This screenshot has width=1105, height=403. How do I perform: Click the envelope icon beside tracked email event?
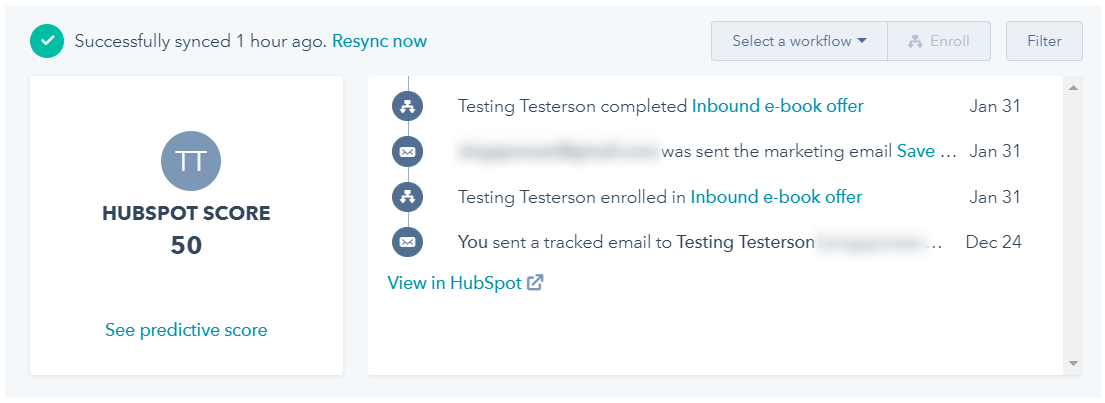pyautogui.click(x=407, y=242)
